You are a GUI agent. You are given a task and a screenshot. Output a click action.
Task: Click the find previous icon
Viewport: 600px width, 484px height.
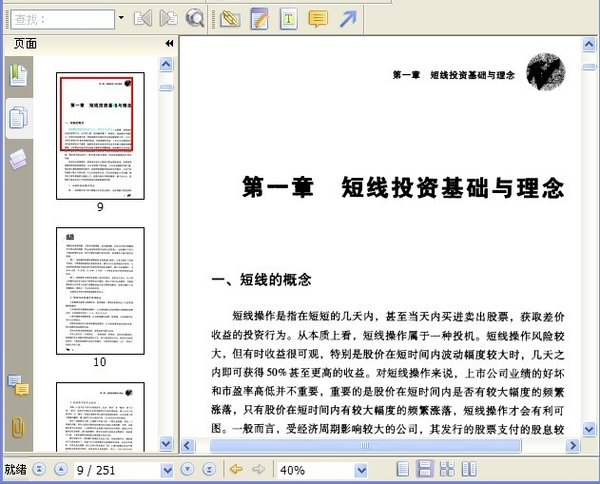coord(143,18)
